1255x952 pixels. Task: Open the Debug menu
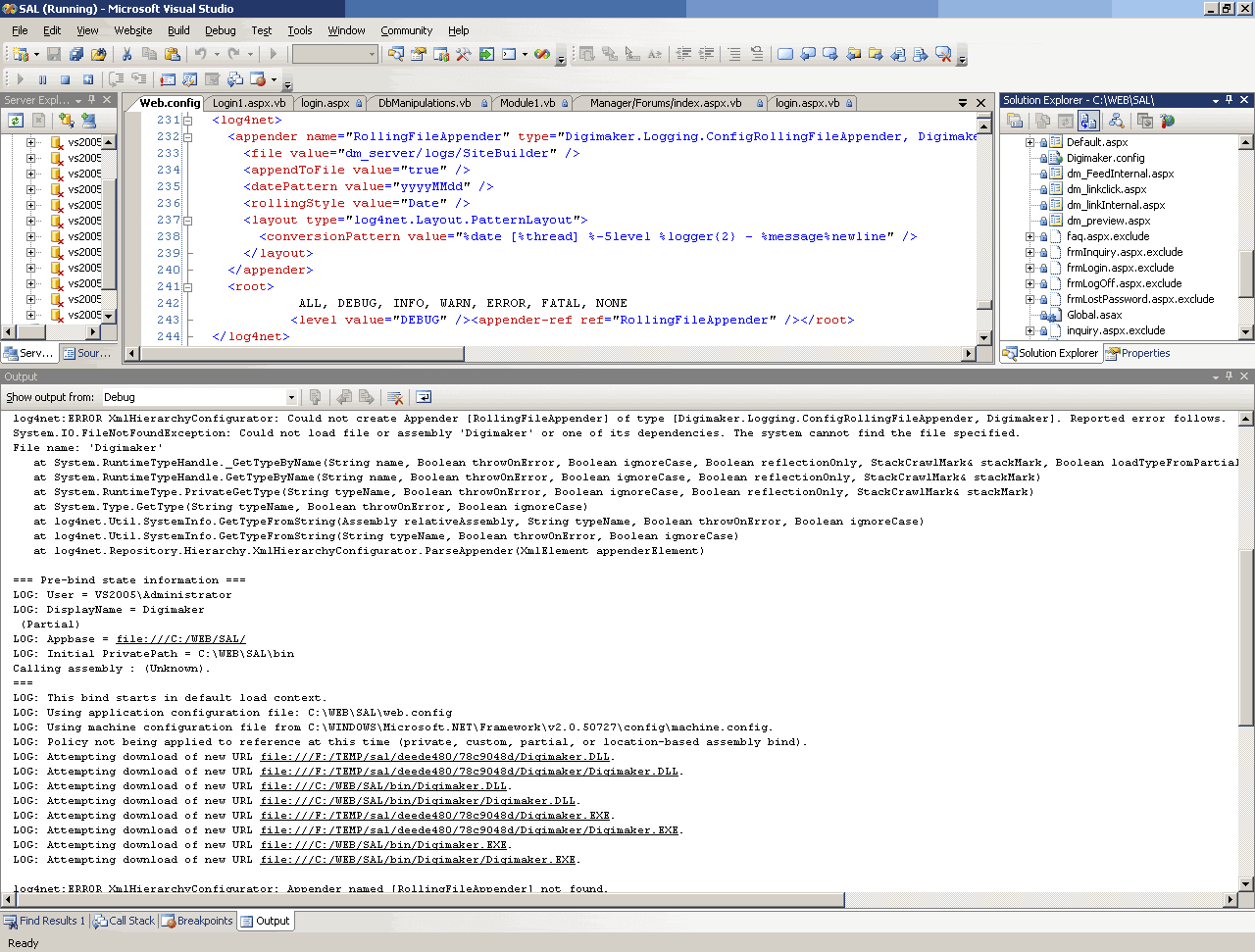221,30
